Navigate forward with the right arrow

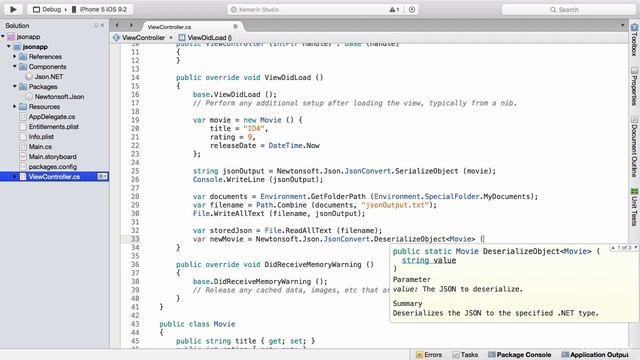(x=131, y=25)
